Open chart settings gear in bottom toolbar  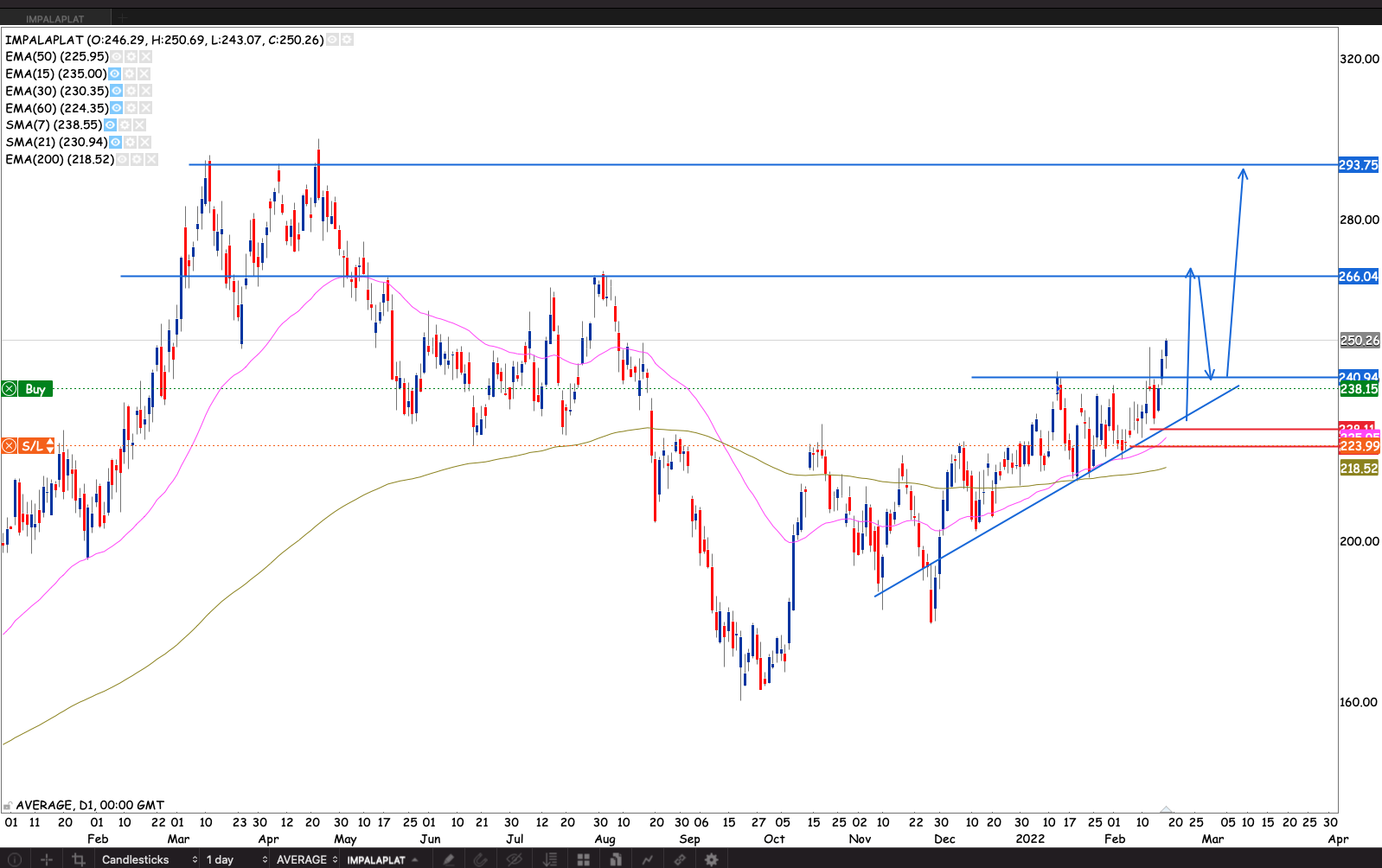point(712,859)
